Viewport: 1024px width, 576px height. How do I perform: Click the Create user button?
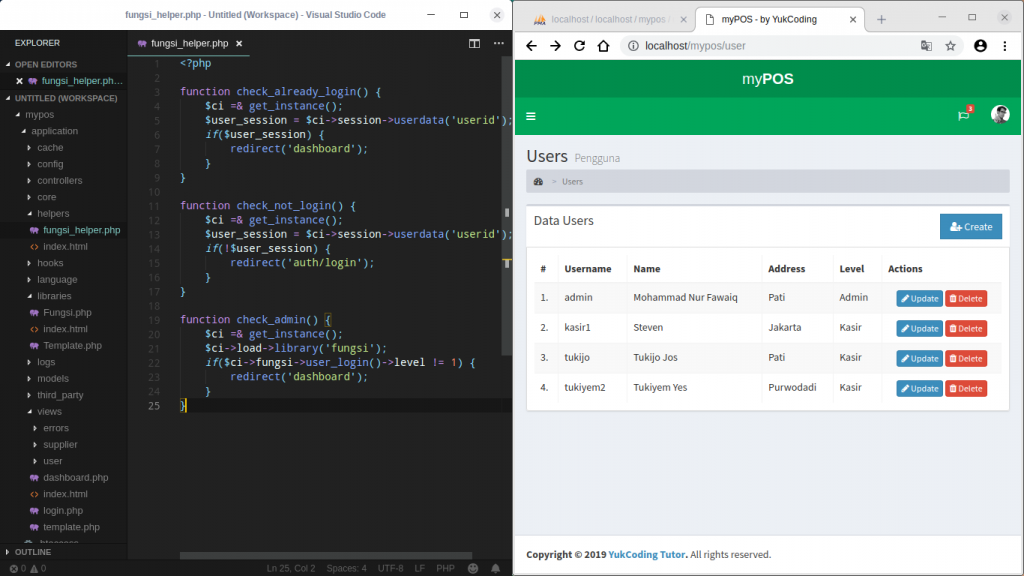click(970, 227)
